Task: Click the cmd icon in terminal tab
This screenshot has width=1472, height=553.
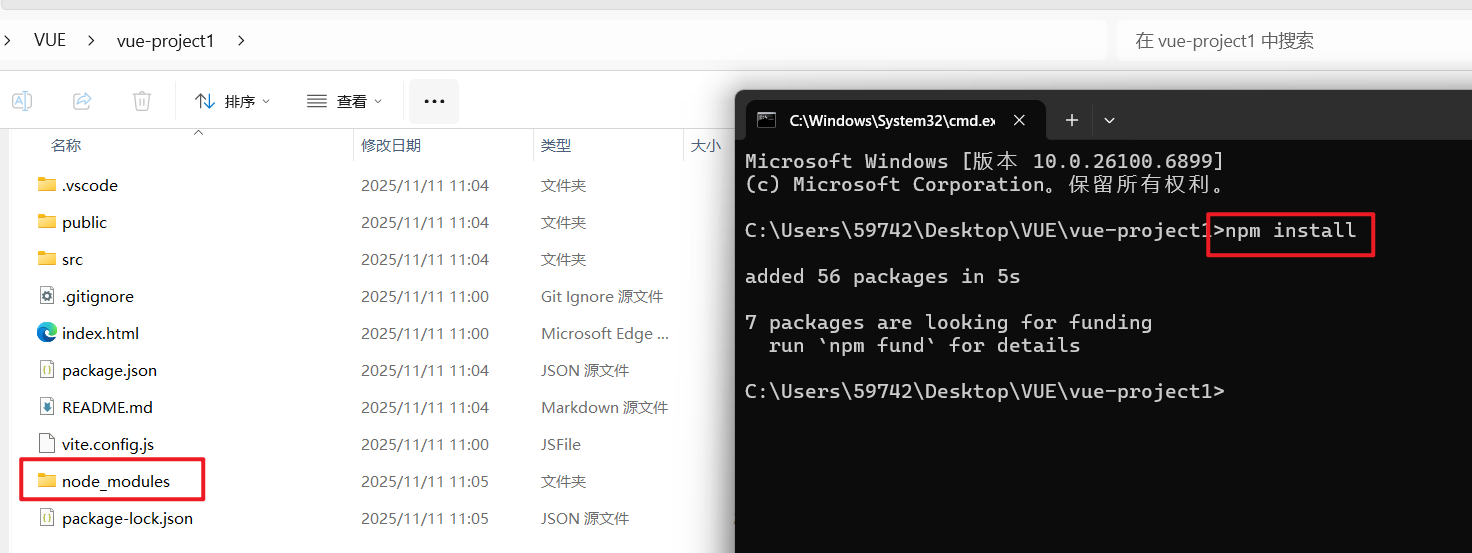Action: 767,120
